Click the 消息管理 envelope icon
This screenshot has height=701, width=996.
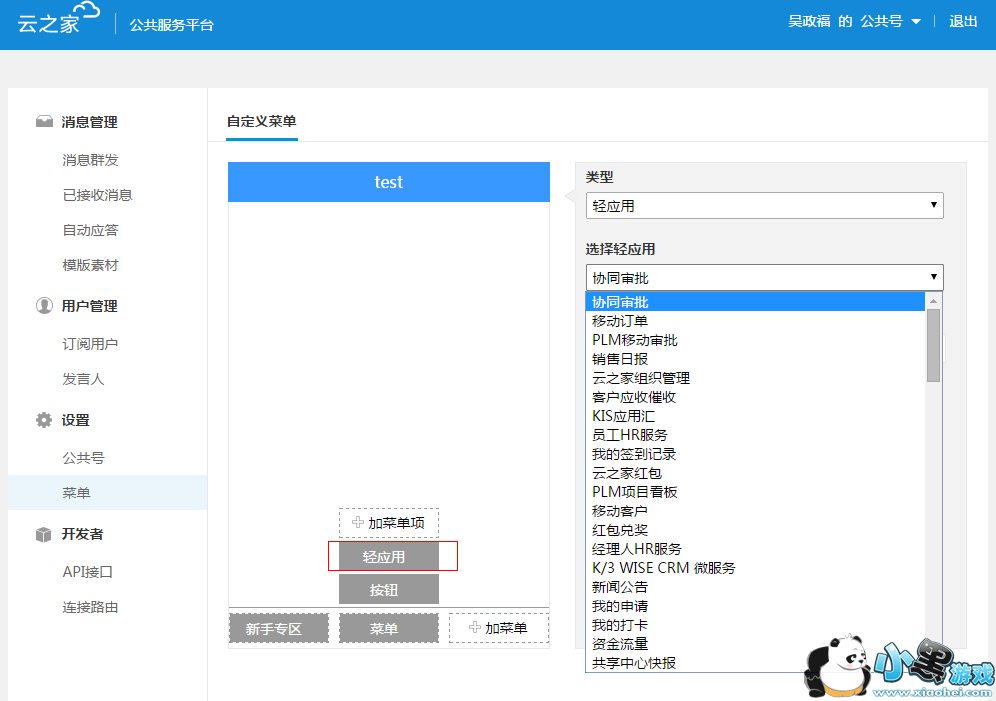pyautogui.click(x=44, y=122)
